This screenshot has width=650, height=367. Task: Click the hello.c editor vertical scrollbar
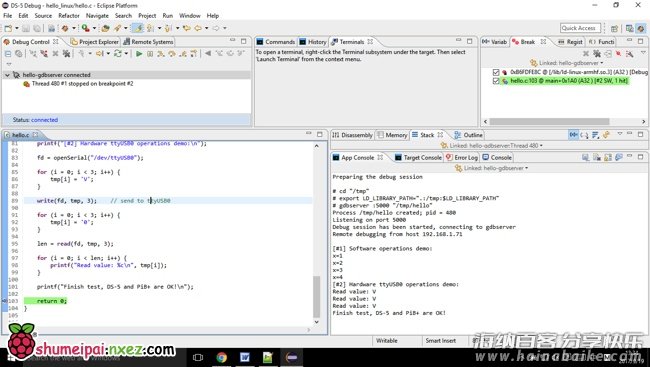pyautogui.click(x=316, y=296)
